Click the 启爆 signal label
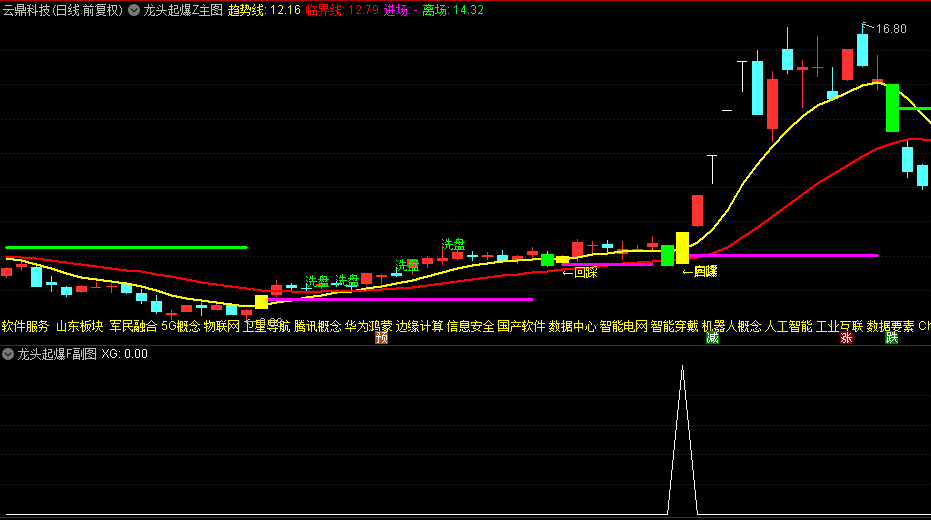This screenshot has width=931, height=520. [700, 271]
